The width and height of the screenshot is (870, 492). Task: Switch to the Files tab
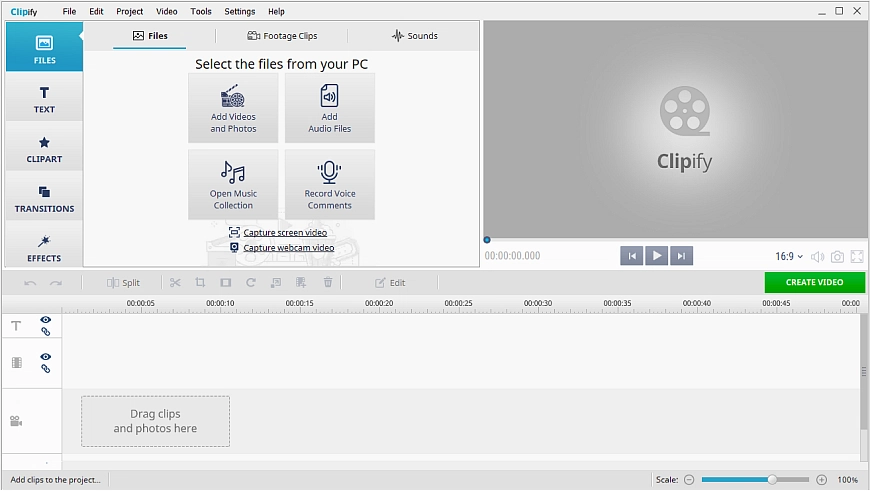[x=150, y=36]
